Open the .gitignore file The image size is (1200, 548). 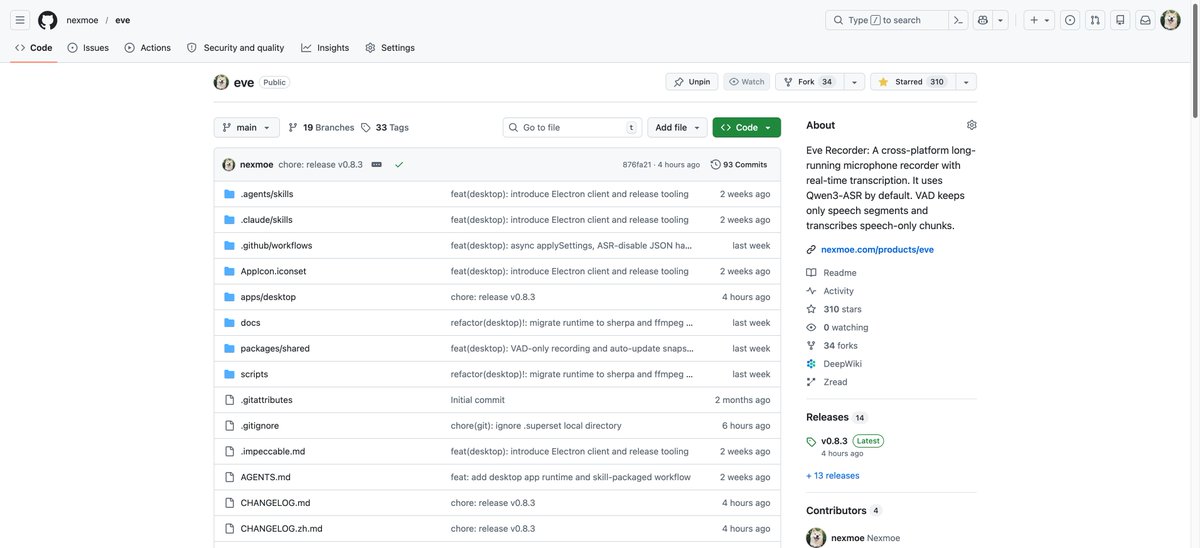click(259, 426)
